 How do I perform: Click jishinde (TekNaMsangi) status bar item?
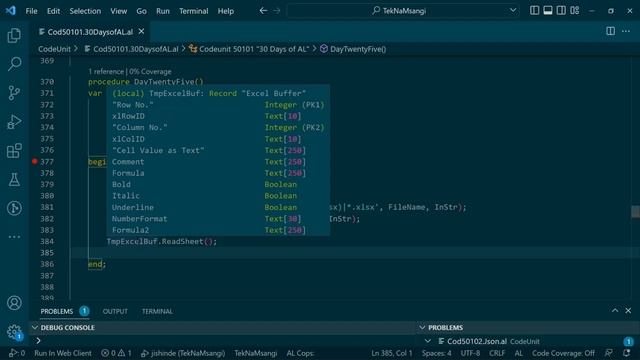[x=183, y=353]
